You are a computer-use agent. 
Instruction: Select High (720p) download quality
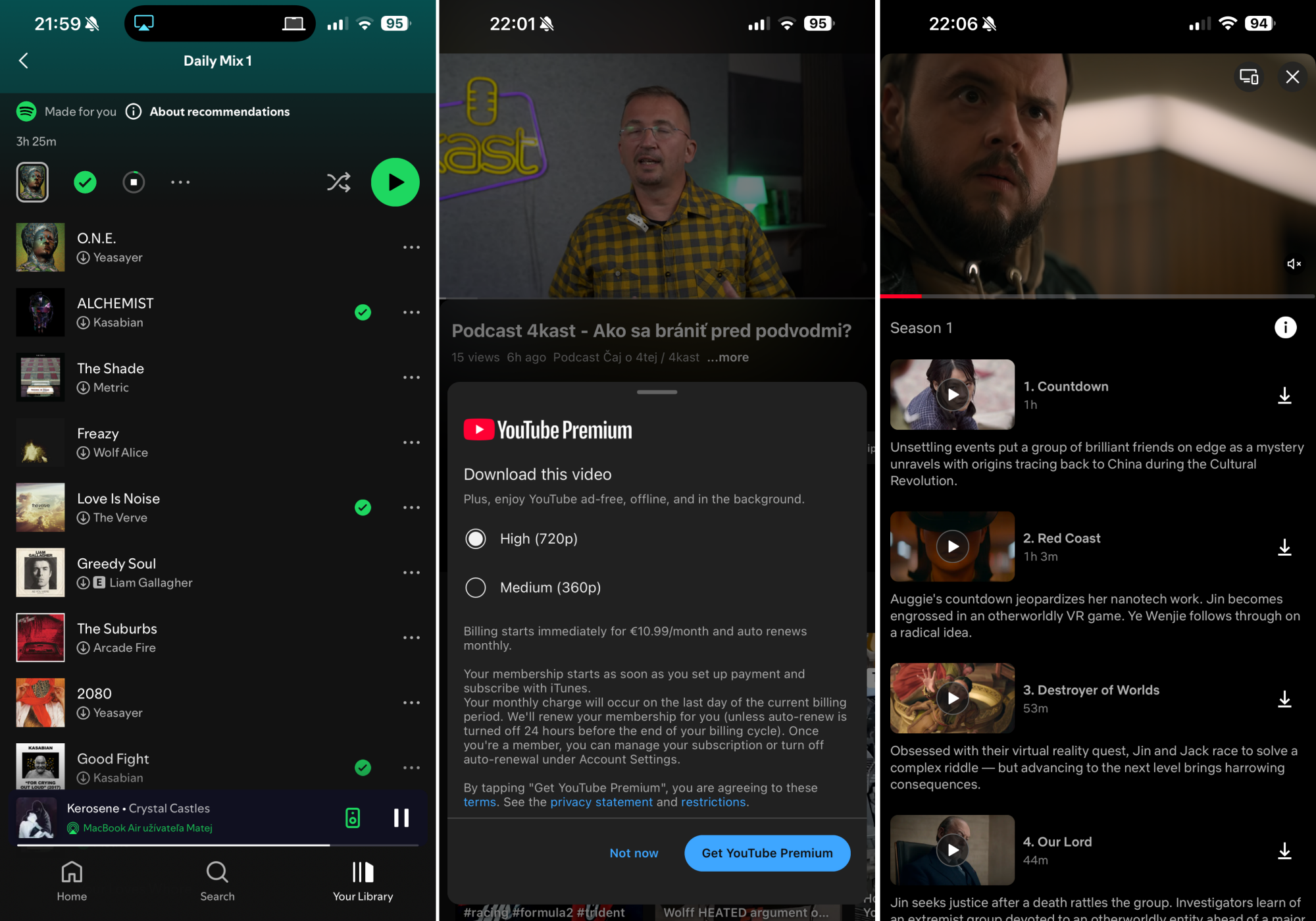[476, 539]
